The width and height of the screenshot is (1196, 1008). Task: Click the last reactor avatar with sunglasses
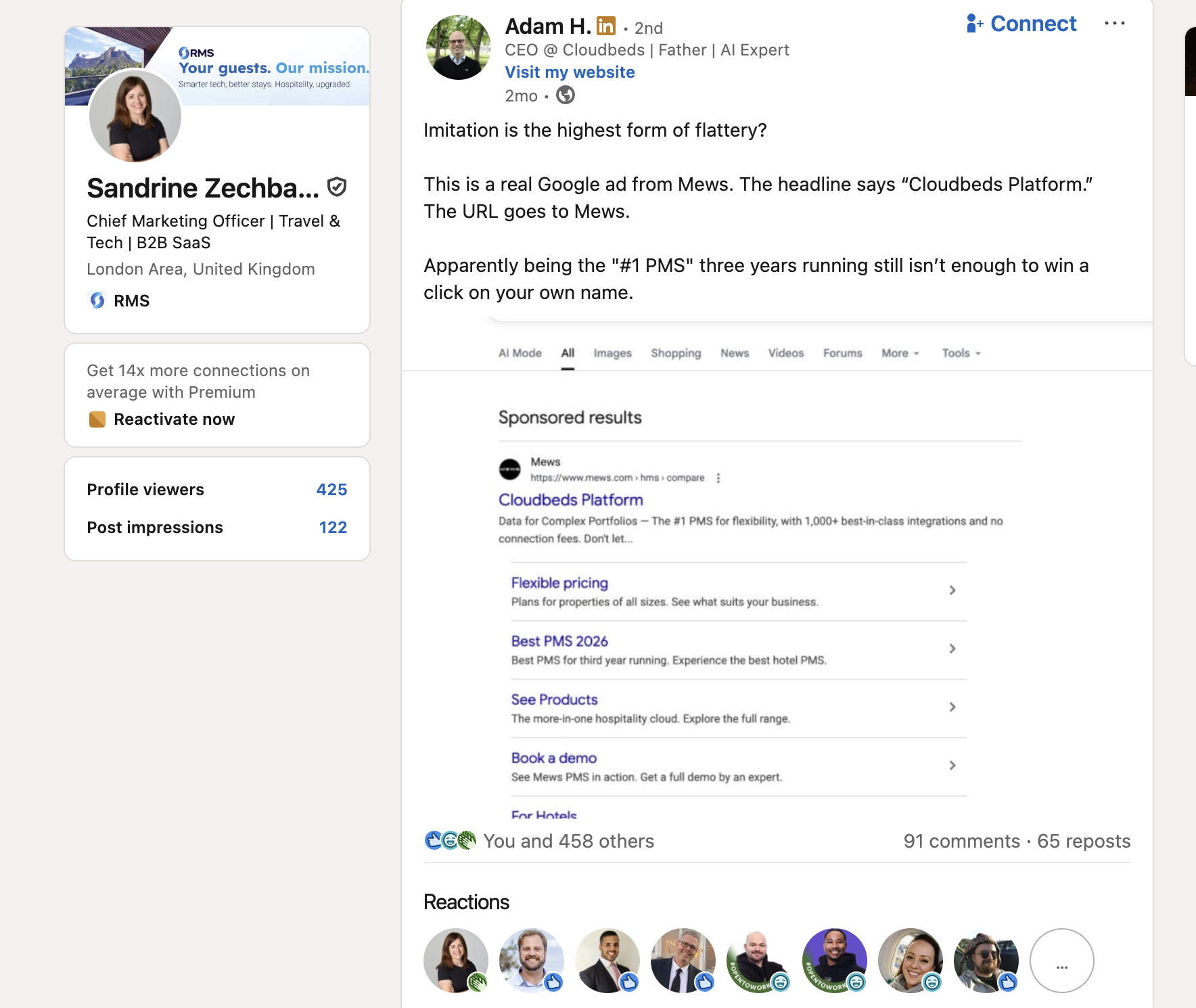coord(986,961)
